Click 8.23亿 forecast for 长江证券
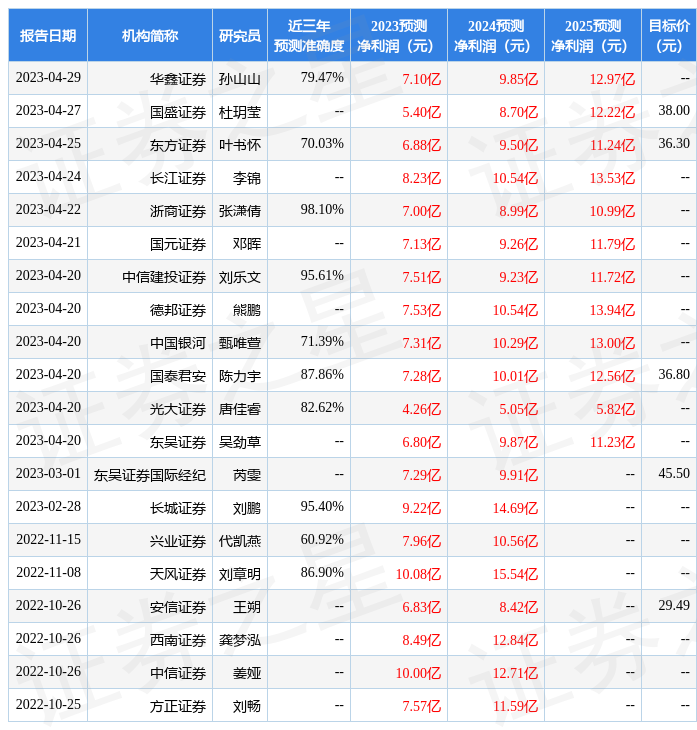 (421, 178)
